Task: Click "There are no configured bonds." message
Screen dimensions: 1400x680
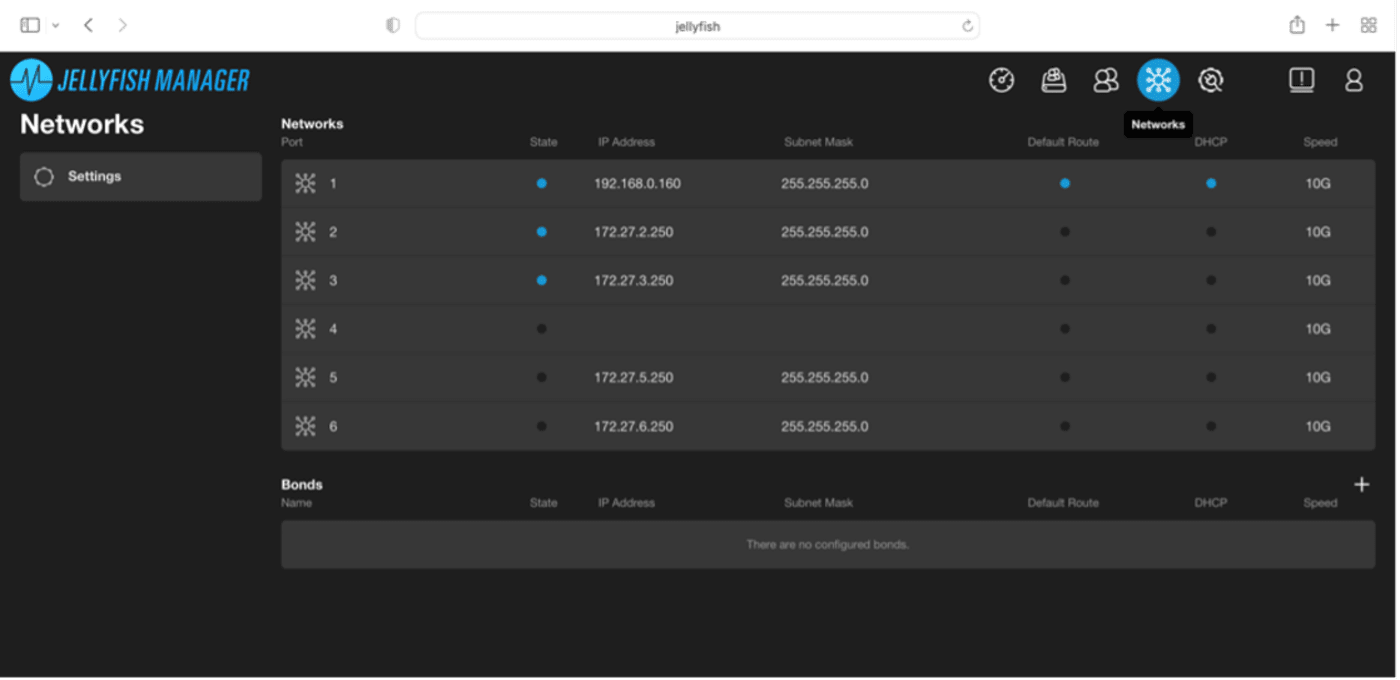Action: pyautogui.click(x=827, y=545)
